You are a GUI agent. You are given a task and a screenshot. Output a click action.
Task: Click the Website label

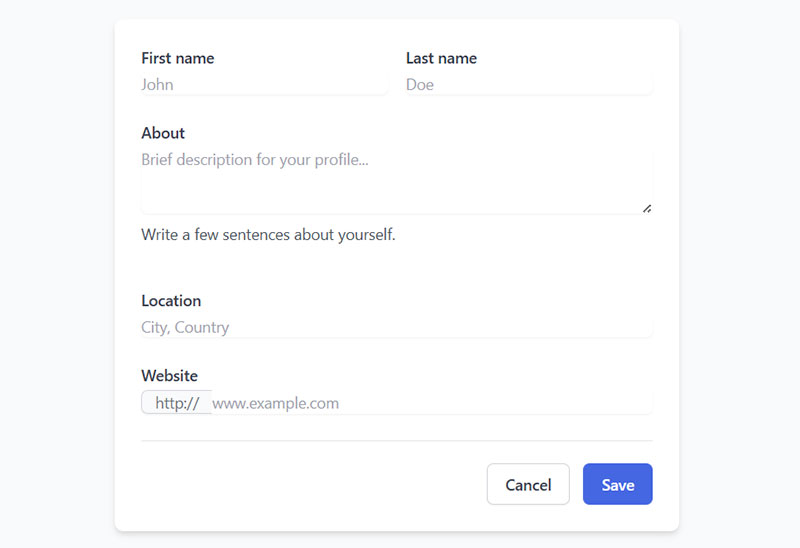pyautogui.click(x=169, y=376)
